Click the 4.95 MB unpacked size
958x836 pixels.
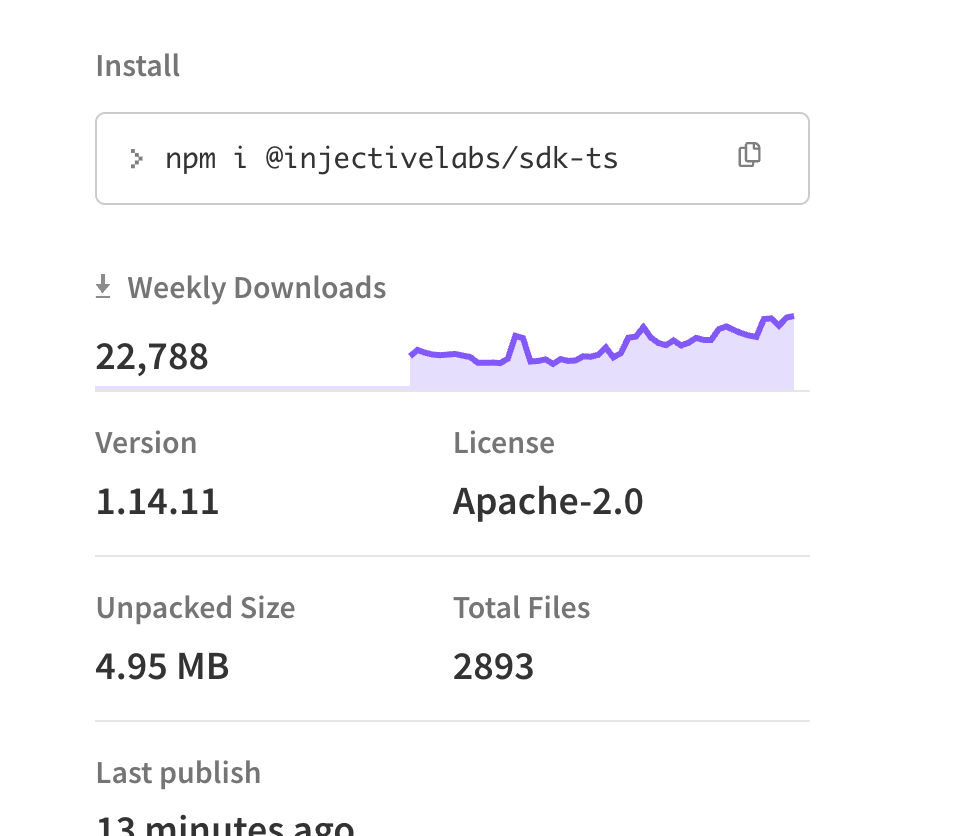pos(163,666)
